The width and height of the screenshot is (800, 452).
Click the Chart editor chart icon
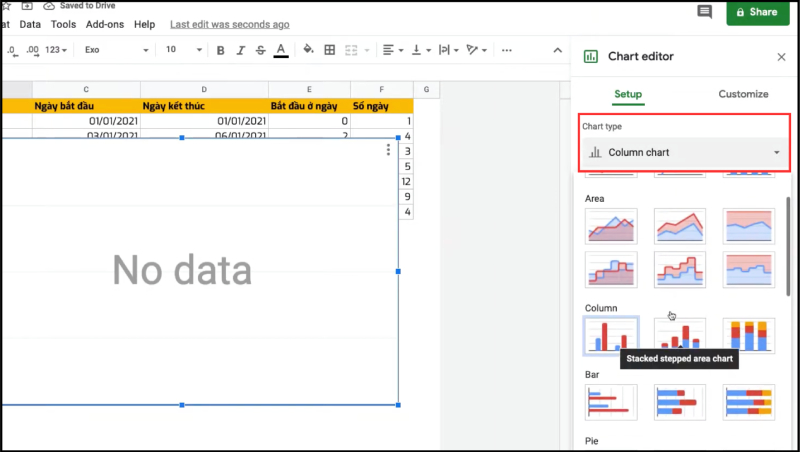(591, 56)
